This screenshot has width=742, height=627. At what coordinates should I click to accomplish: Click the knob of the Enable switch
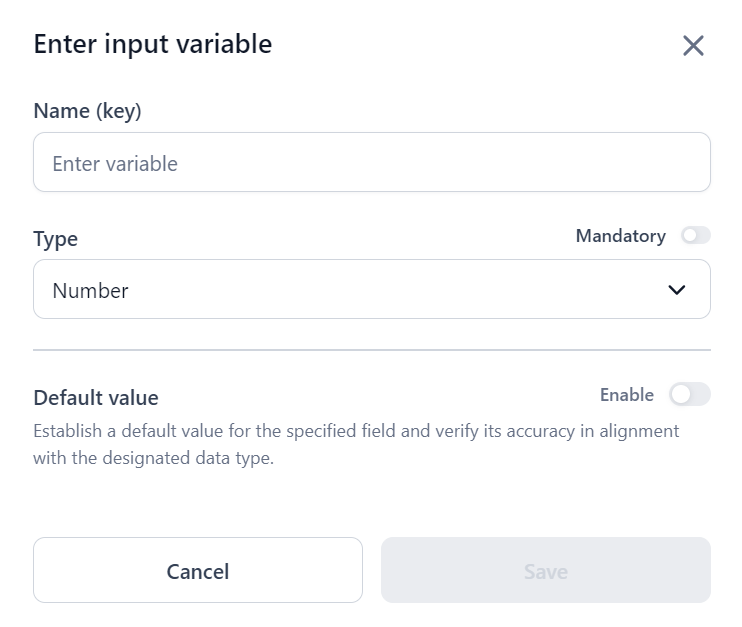(681, 395)
